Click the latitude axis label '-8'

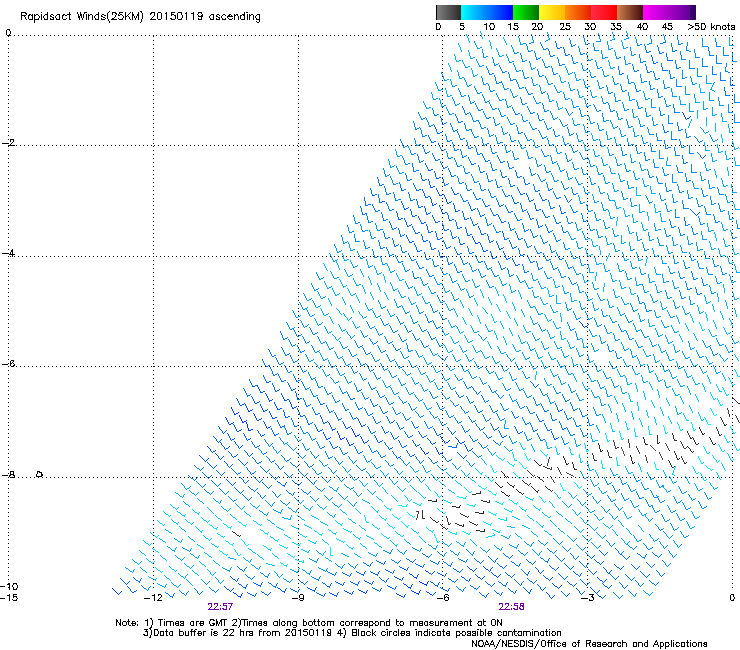[x=8, y=474]
